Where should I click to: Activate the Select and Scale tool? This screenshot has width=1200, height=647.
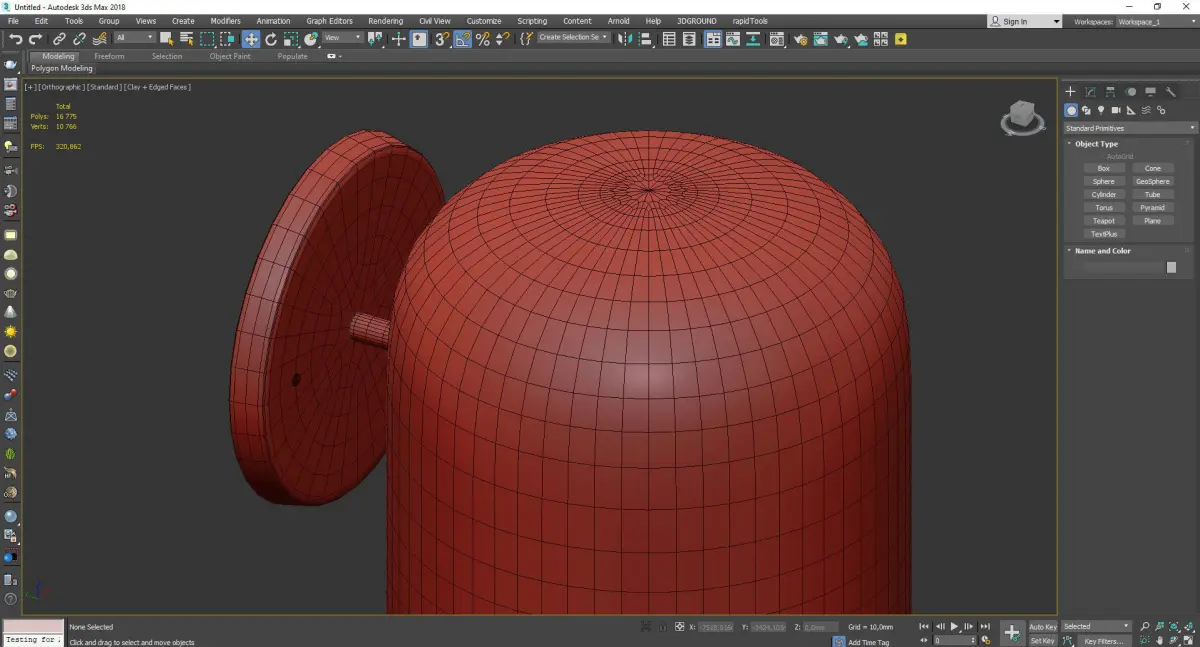(290, 39)
